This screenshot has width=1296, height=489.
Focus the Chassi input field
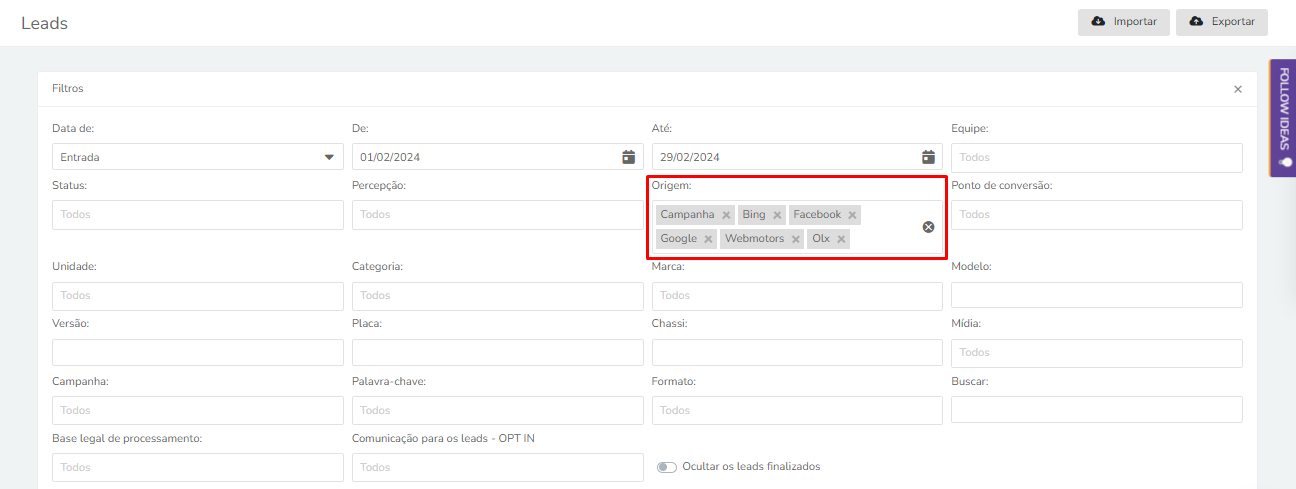pyautogui.click(x=797, y=352)
